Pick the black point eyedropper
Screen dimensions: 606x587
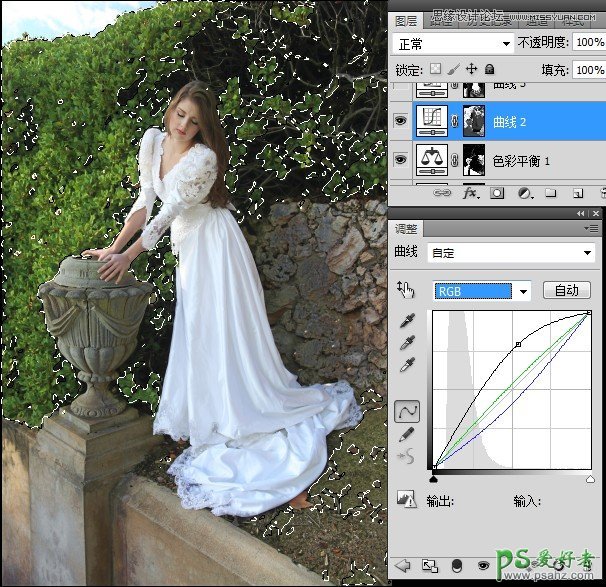point(407,322)
